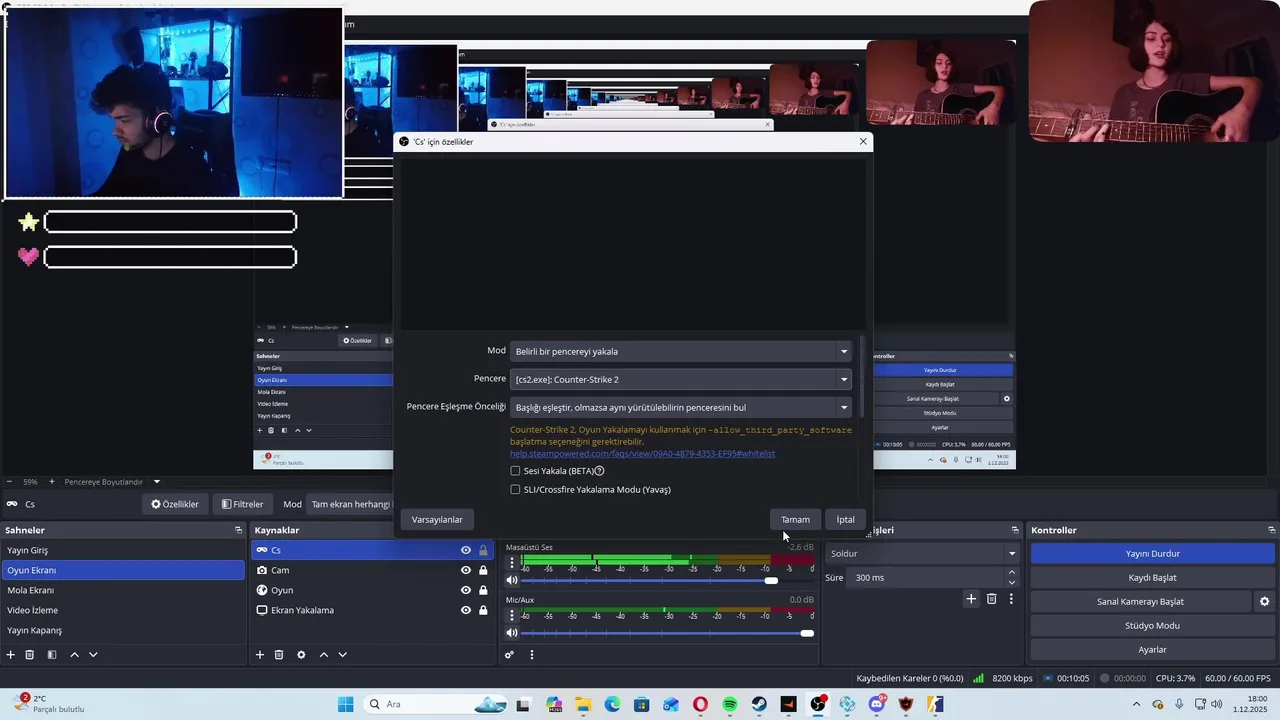Open the mixer's bottom three-dot menu
The image size is (1280, 720).
pos(532,654)
